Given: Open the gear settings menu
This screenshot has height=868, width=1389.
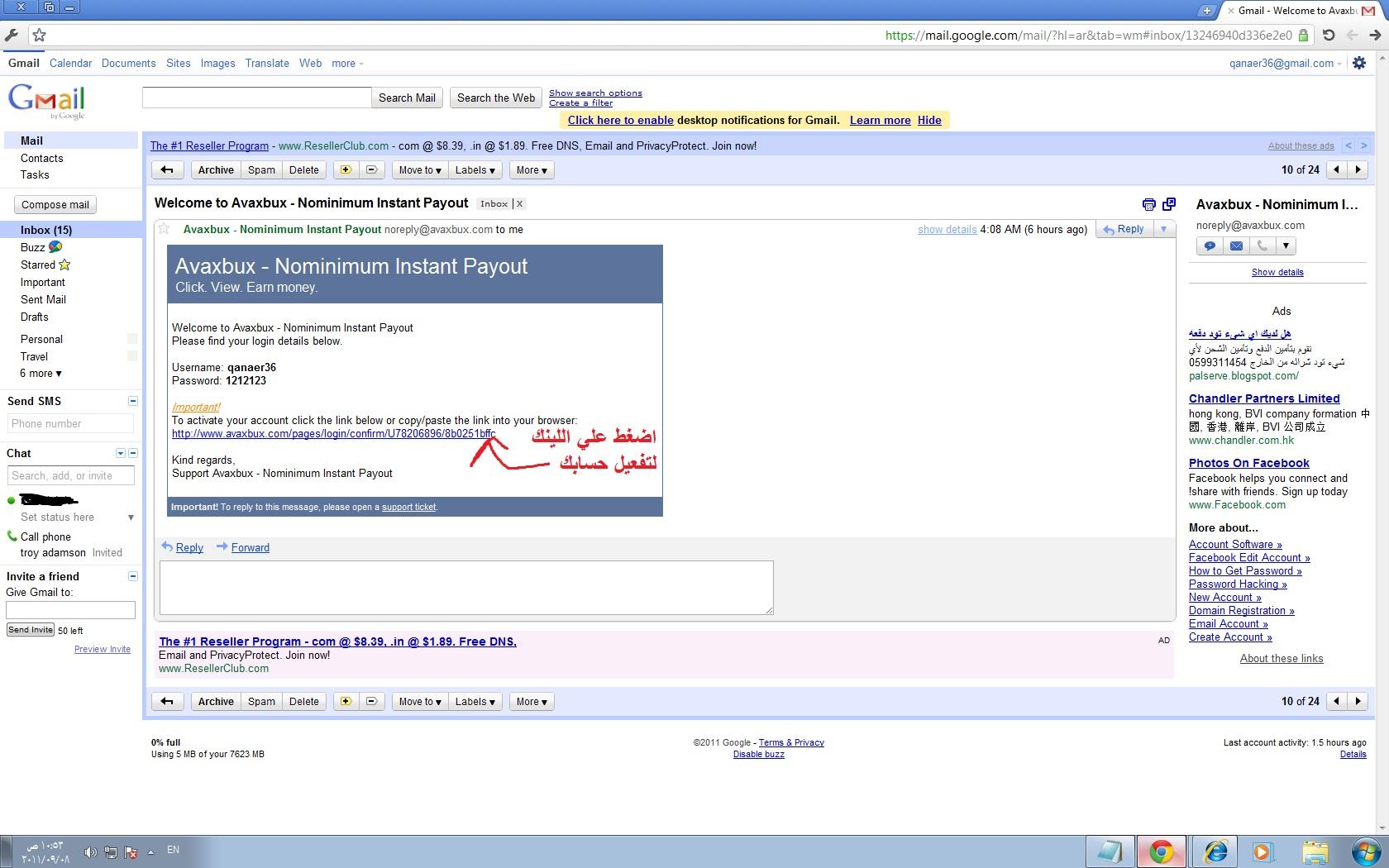Looking at the screenshot, I should point(1359,63).
